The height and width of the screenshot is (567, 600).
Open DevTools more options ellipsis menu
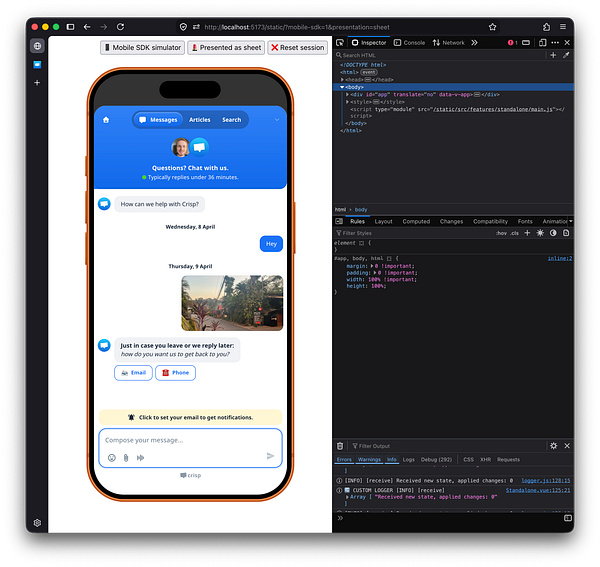click(555, 42)
